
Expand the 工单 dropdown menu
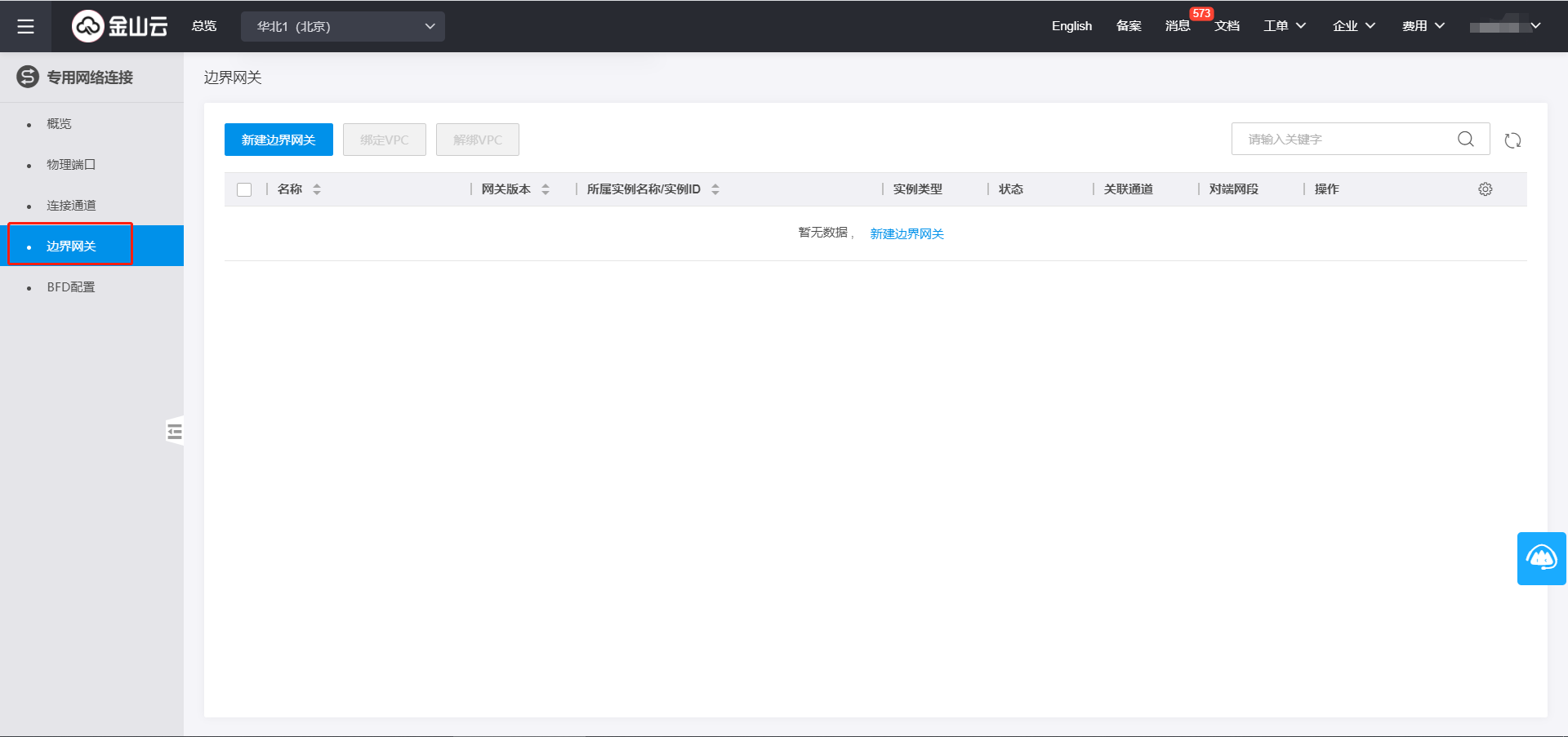pyautogui.click(x=1285, y=26)
